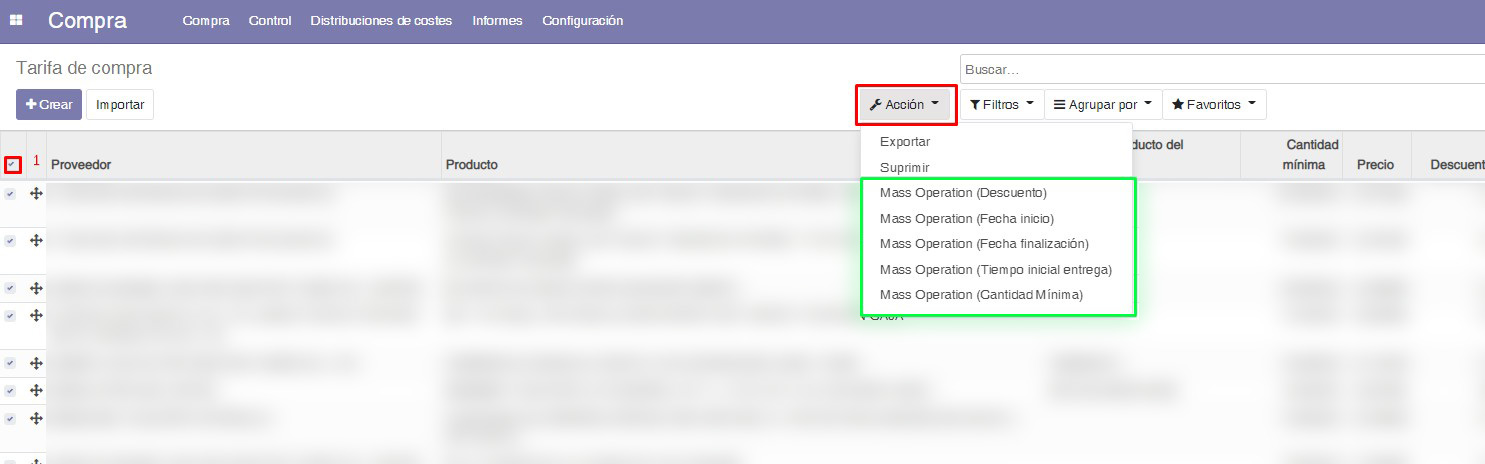The height and width of the screenshot is (464, 1485).
Task: Toggle the select-all checkbox in table header
Action: pos(12,165)
